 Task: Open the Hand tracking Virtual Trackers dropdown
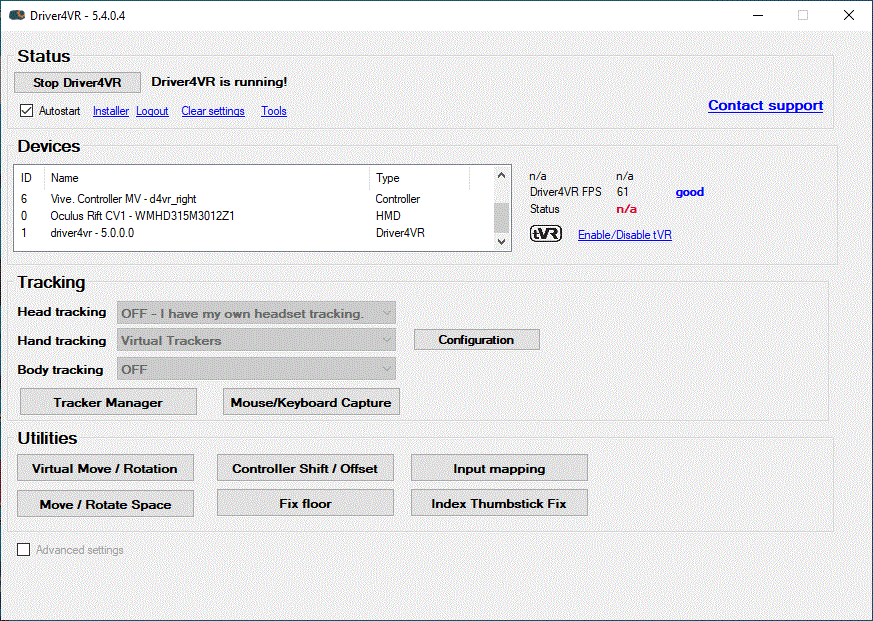256,340
